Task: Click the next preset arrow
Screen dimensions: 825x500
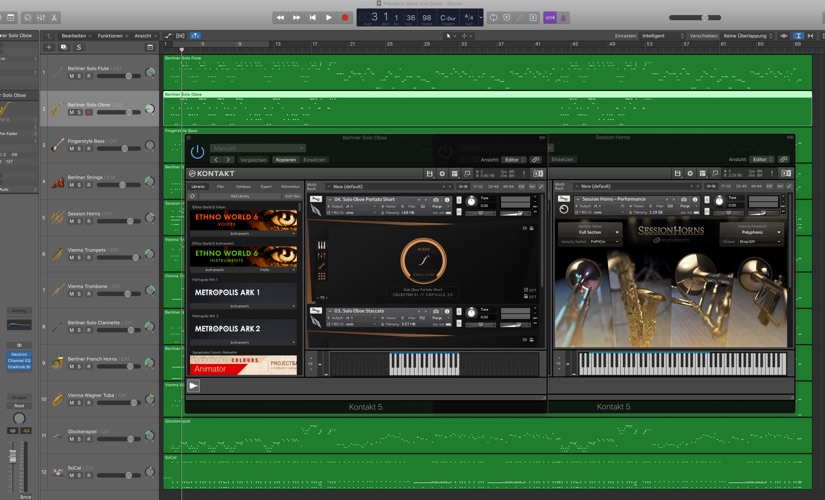Action: (x=228, y=159)
